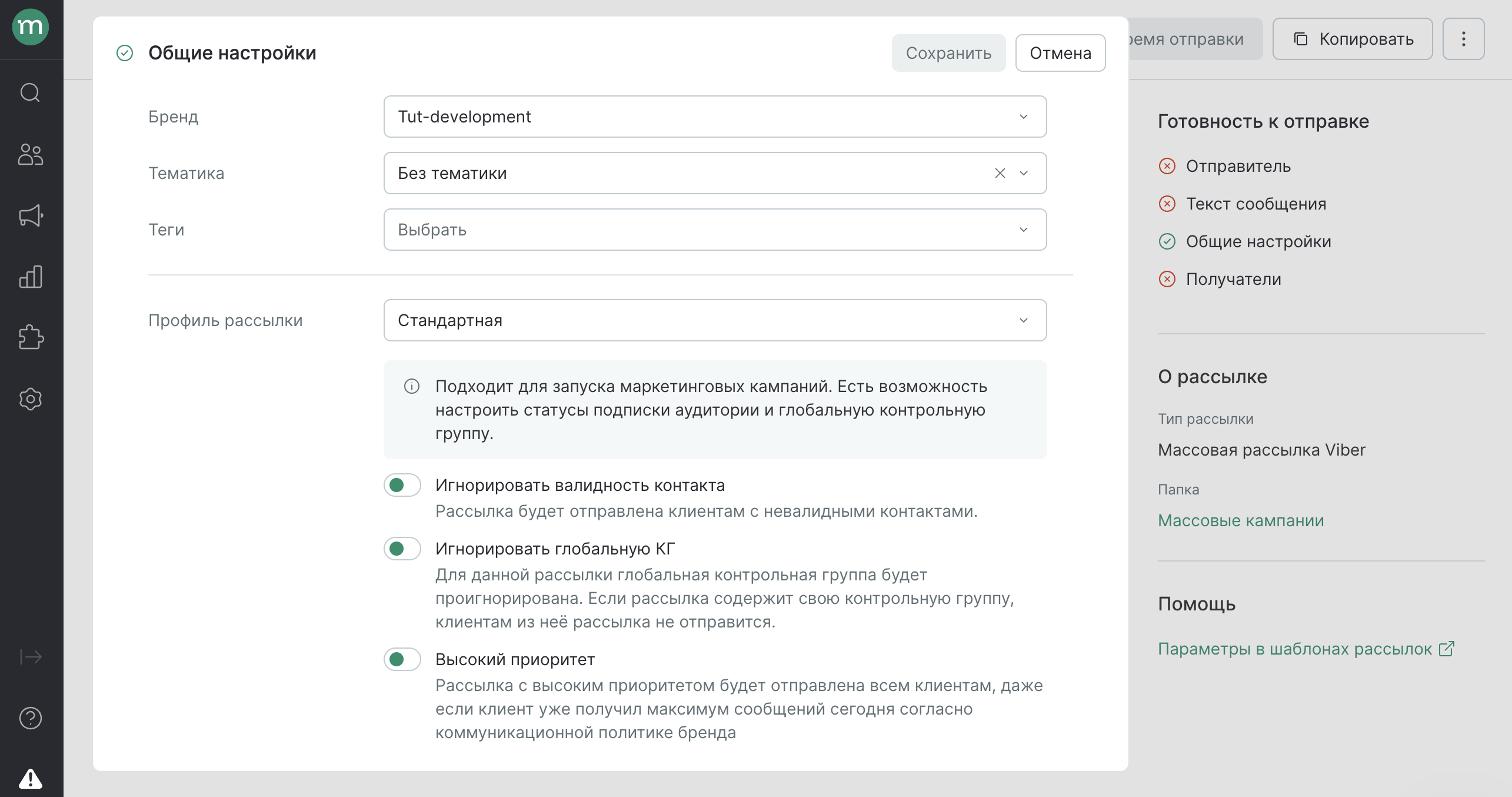This screenshot has width=1512, height=797.
Task: Expand sidebar with the arrow icon
Action: coord(31,656)
